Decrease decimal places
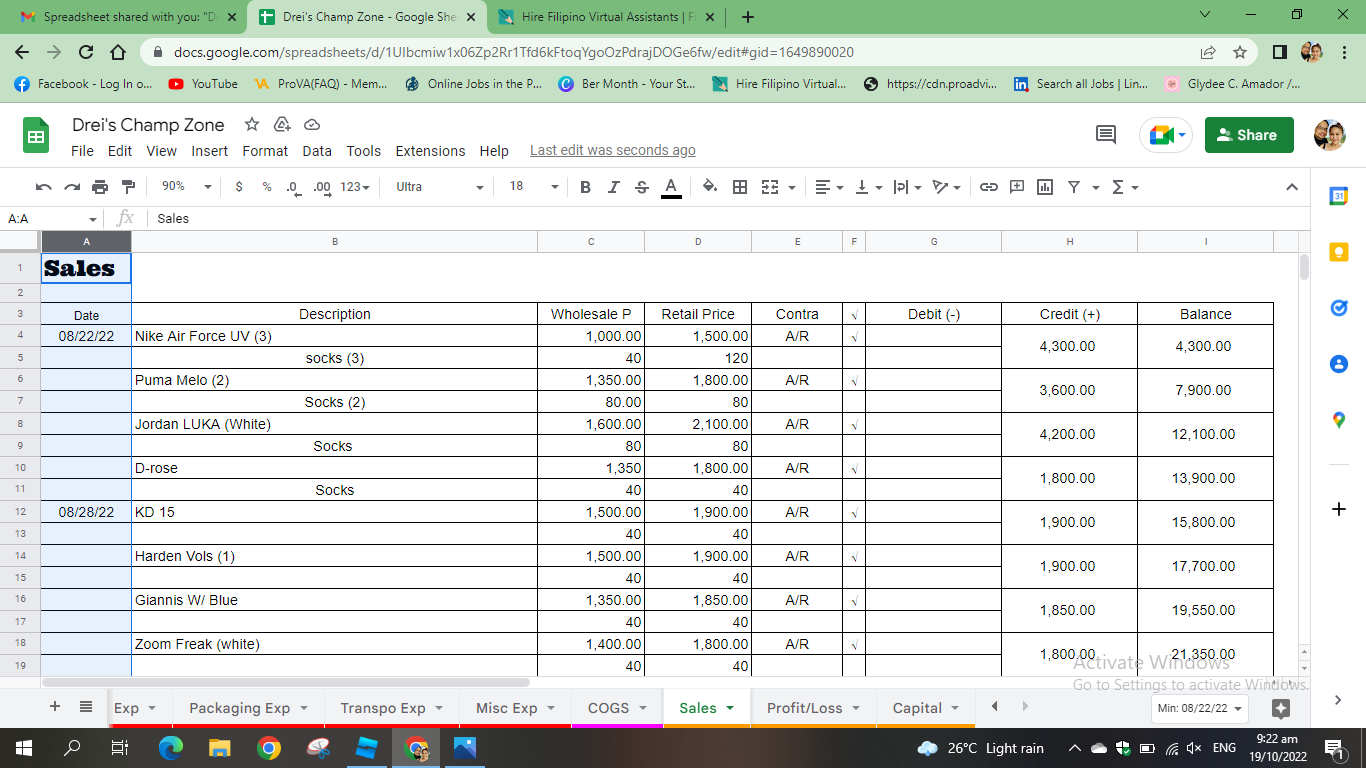 [293, 187]
